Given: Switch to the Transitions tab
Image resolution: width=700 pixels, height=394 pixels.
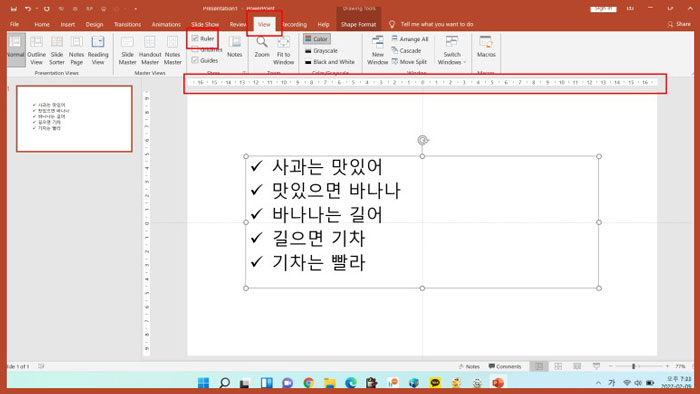Looking at the screenshot, I should tap(127, 25).
